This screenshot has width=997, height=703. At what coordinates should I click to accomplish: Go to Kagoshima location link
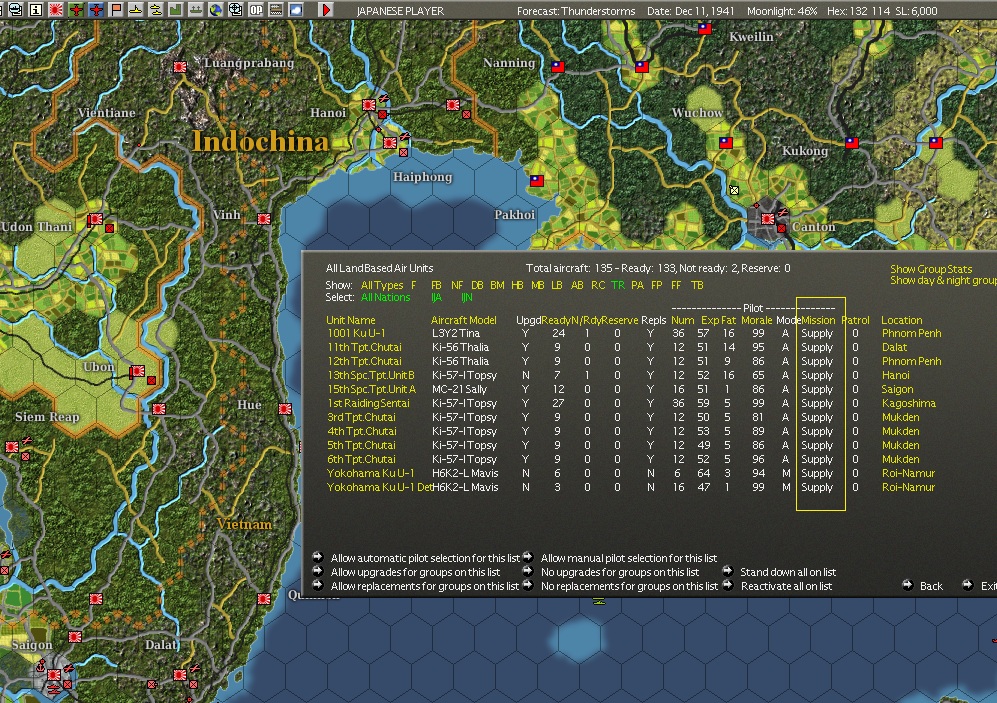click(x=909, y=403)
